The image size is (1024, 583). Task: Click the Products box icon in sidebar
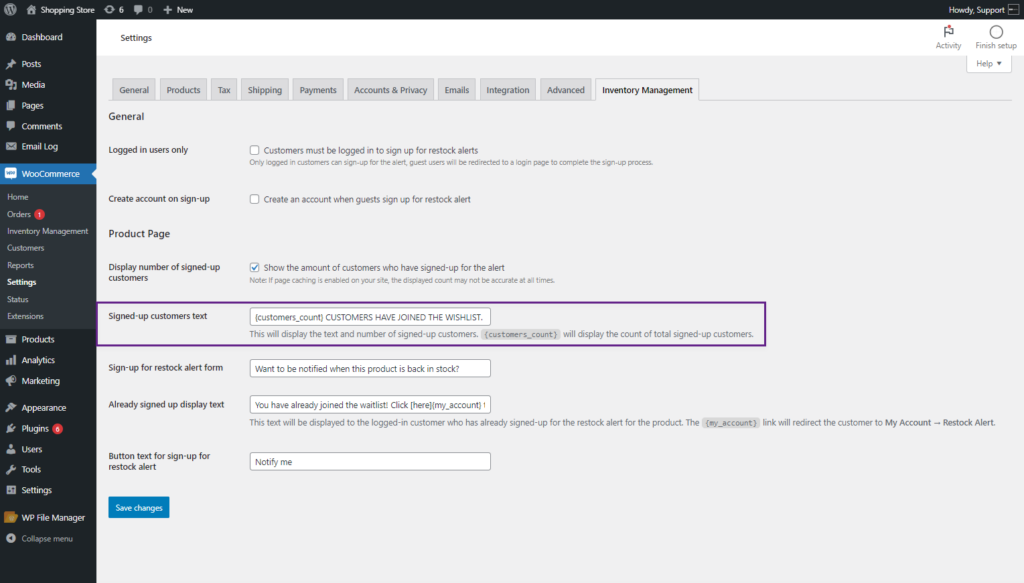click(11, 339)
